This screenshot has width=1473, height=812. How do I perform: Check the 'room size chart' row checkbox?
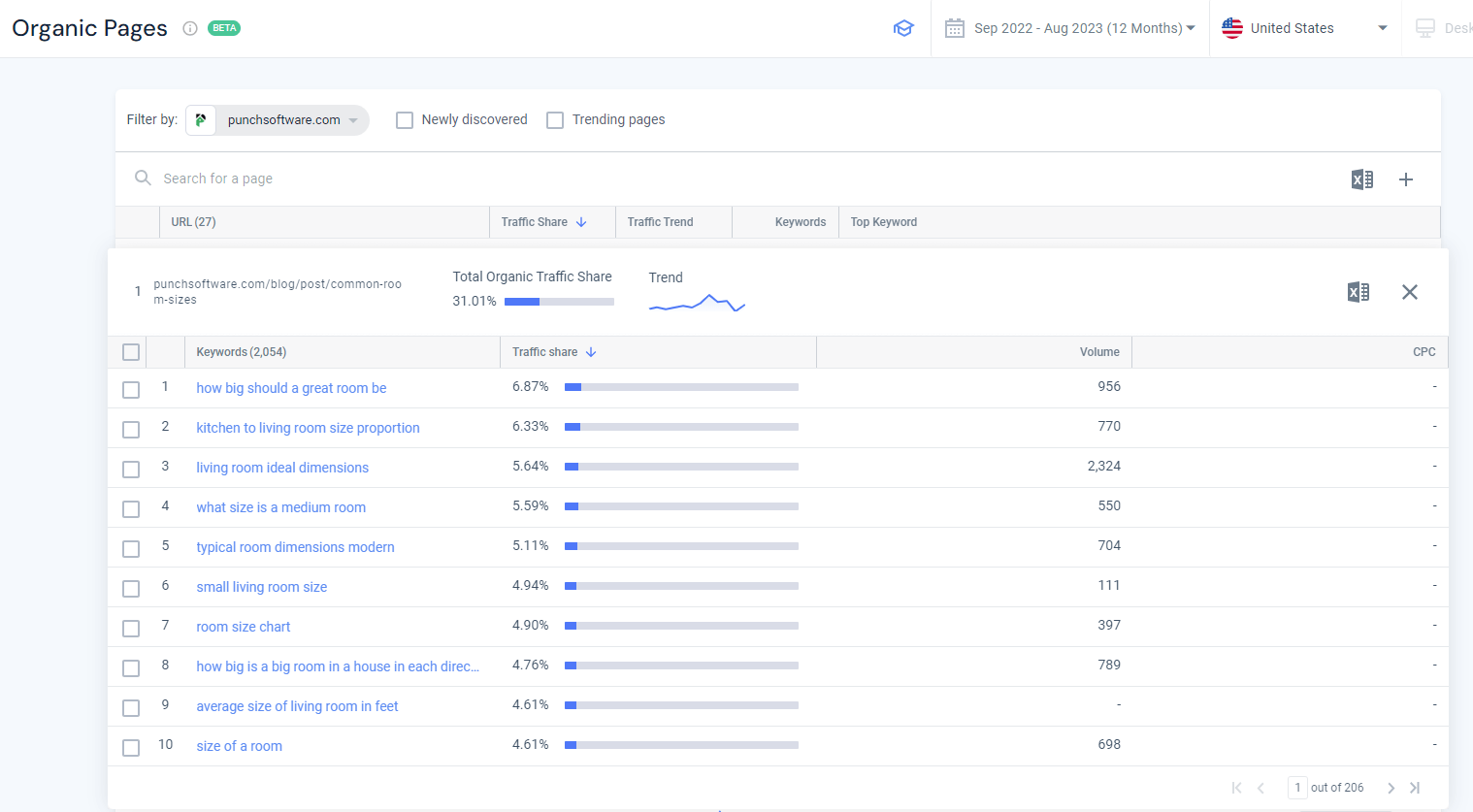pyautogui.click(x=131, y=629)
